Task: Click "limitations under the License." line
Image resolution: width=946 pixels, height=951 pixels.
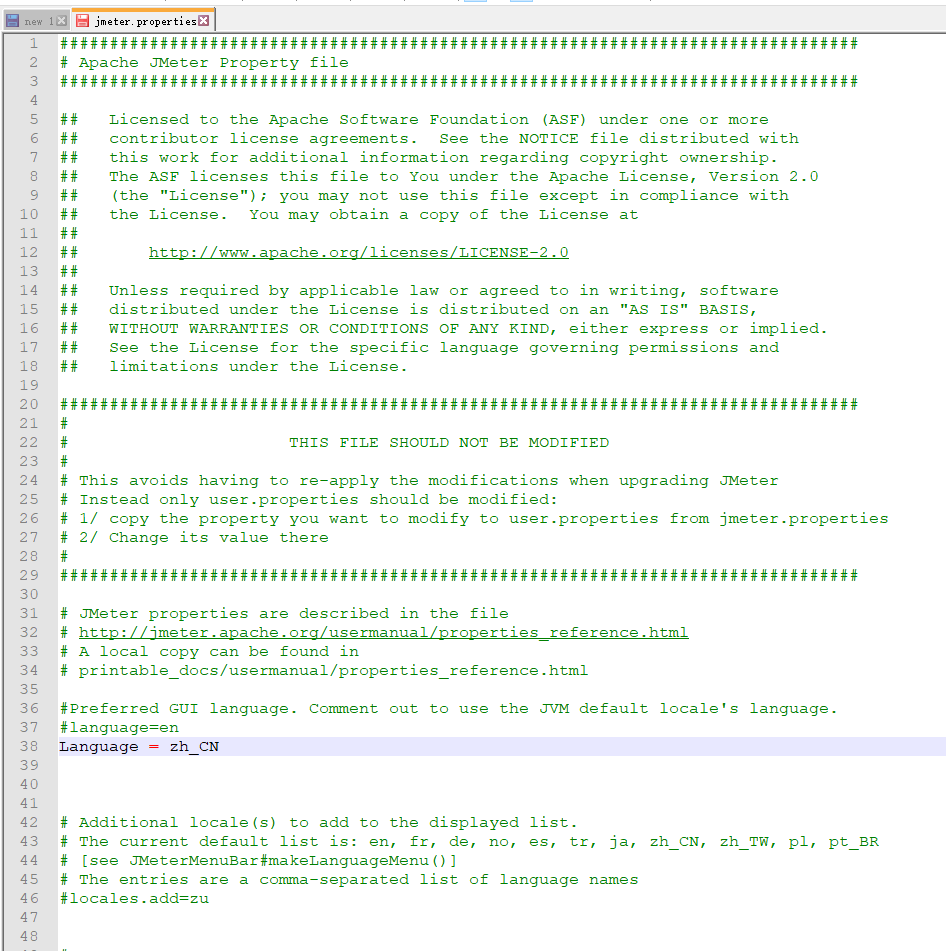Action: (258, 366)
